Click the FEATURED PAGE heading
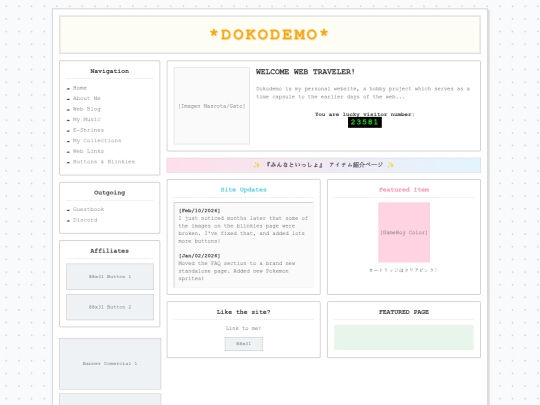 (x=404, y=312)
